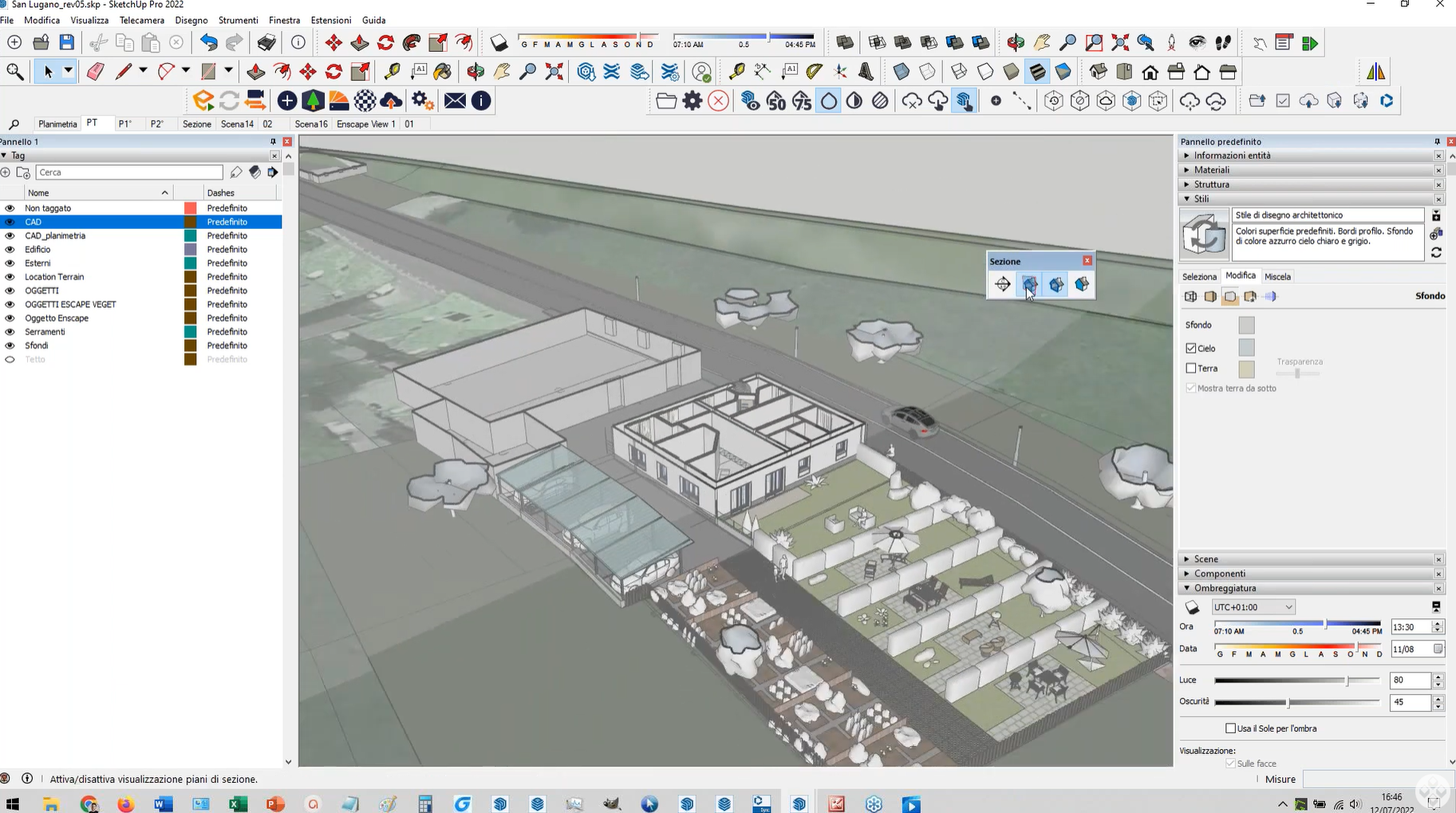Click the Seleziona style tab
Image resolution: width=1456 pixels, height=813 pixels.
(x=1199, y=277)
